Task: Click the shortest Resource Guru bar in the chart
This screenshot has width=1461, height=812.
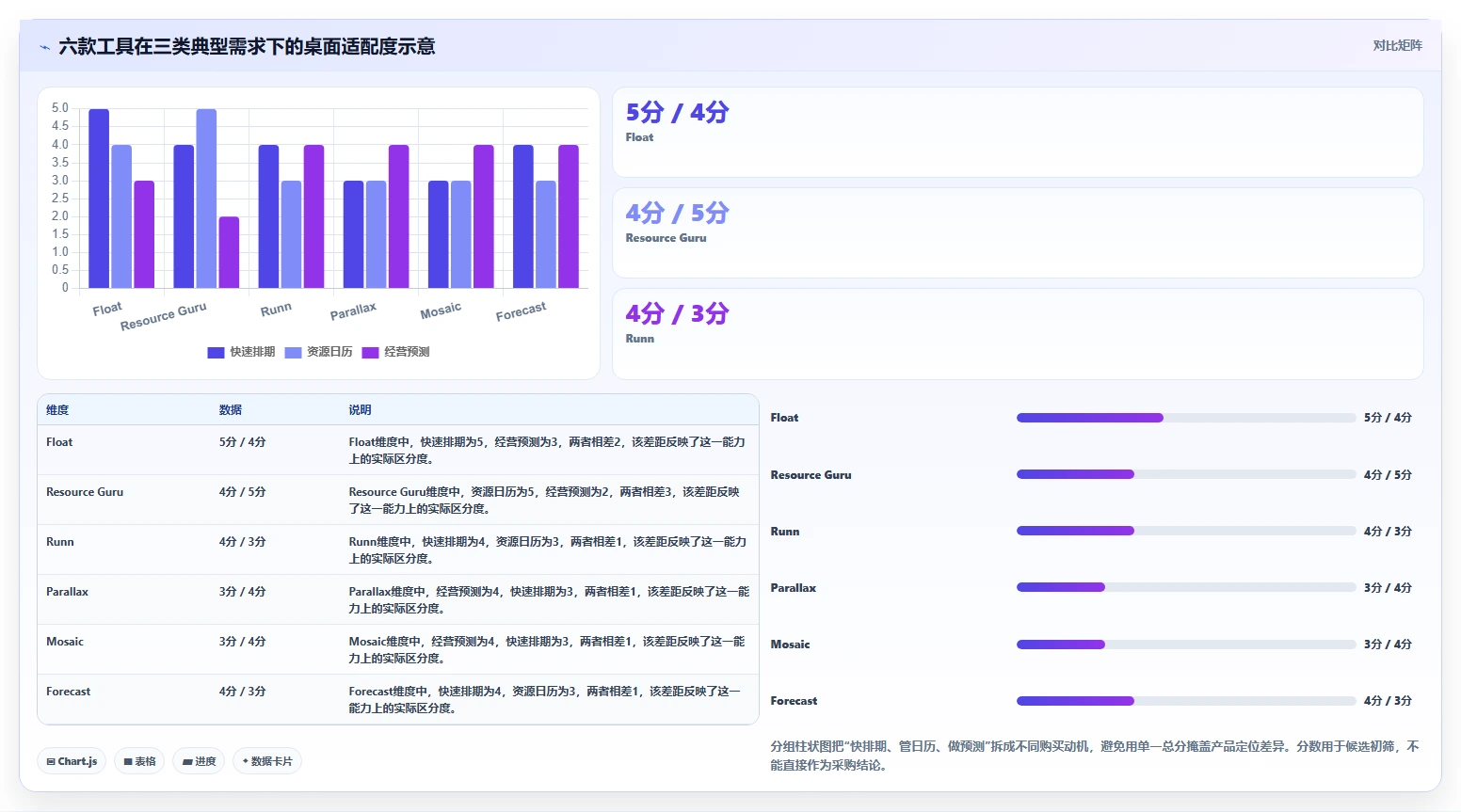Action: (x=229, y=252)
